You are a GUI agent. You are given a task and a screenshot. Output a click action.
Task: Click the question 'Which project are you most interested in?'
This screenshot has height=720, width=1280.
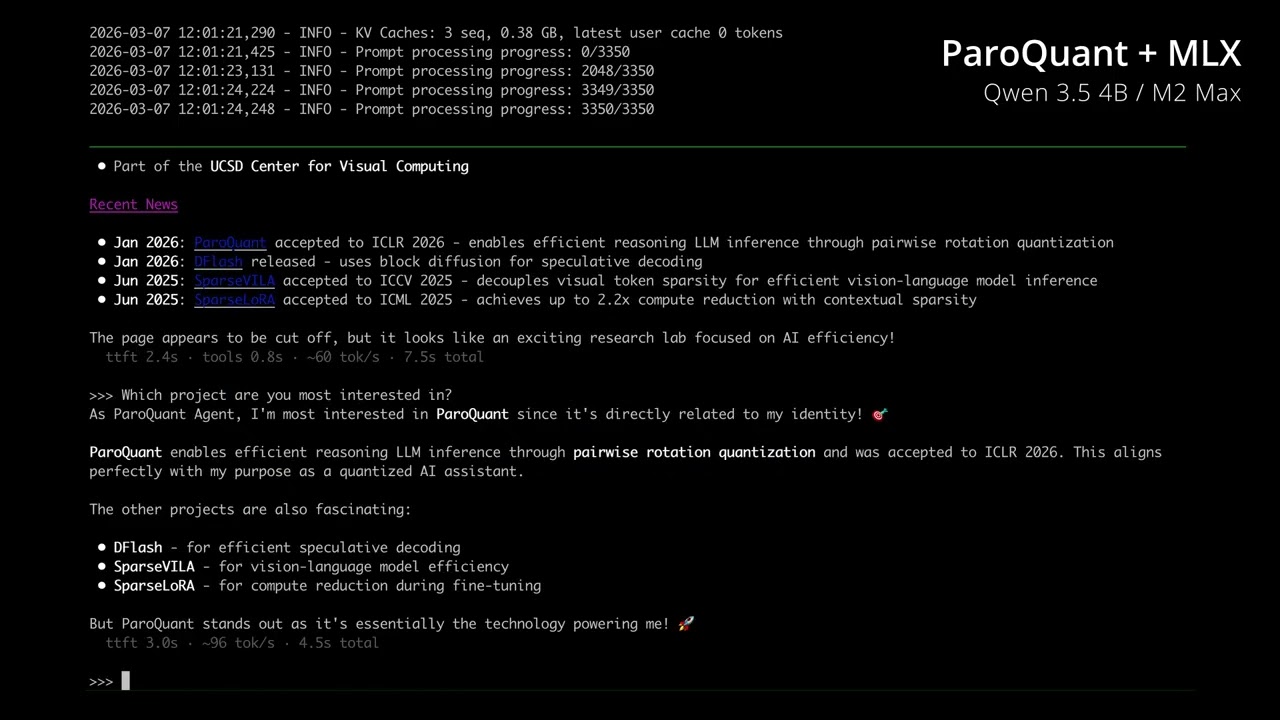point(286,395)
